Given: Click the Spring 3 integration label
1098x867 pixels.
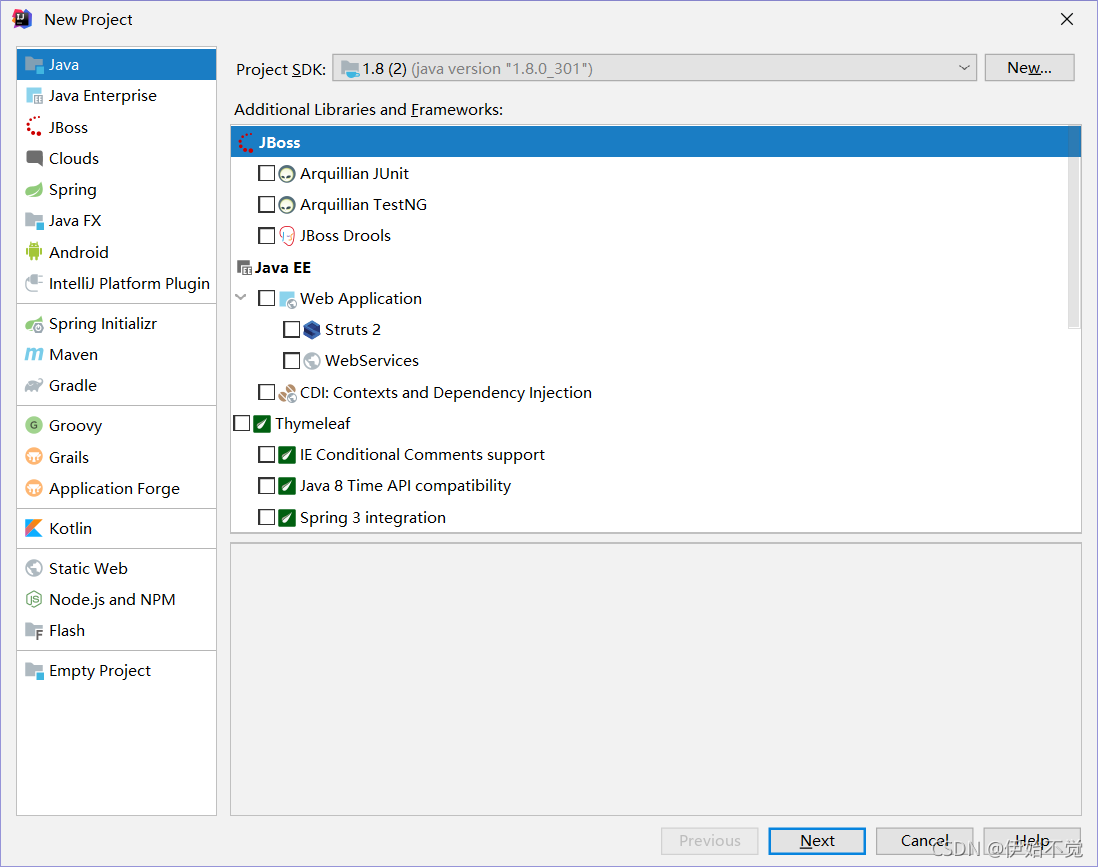Looking at the screenshot, I should [373, 518].
